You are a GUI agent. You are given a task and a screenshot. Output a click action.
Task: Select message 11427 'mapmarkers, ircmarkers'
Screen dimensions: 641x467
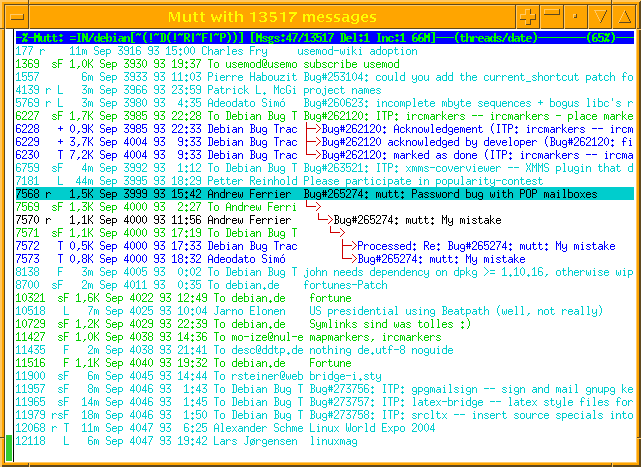(x=325, y=337)
